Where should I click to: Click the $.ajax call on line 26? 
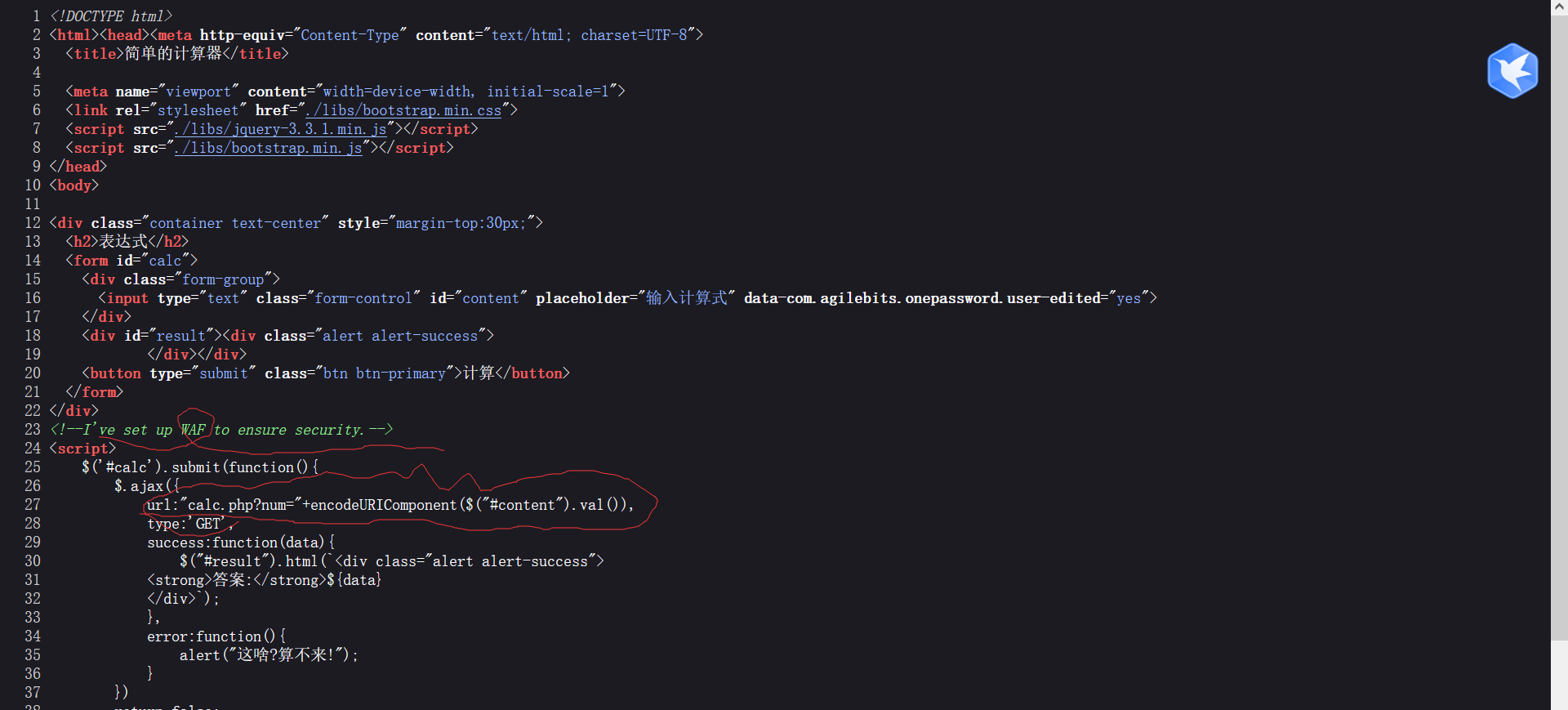tap(147, 486)
